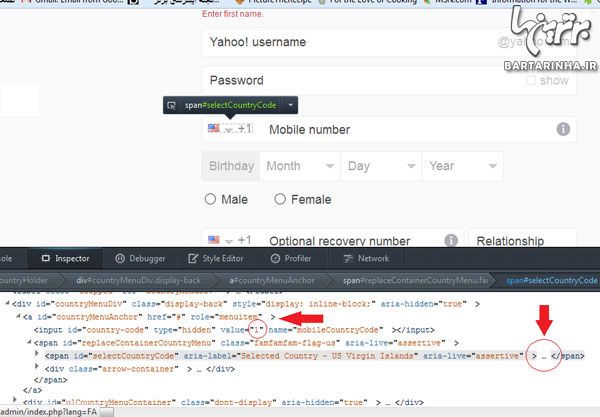Switch to the Profiler tab
600x417 pixels.
(290, 259)
